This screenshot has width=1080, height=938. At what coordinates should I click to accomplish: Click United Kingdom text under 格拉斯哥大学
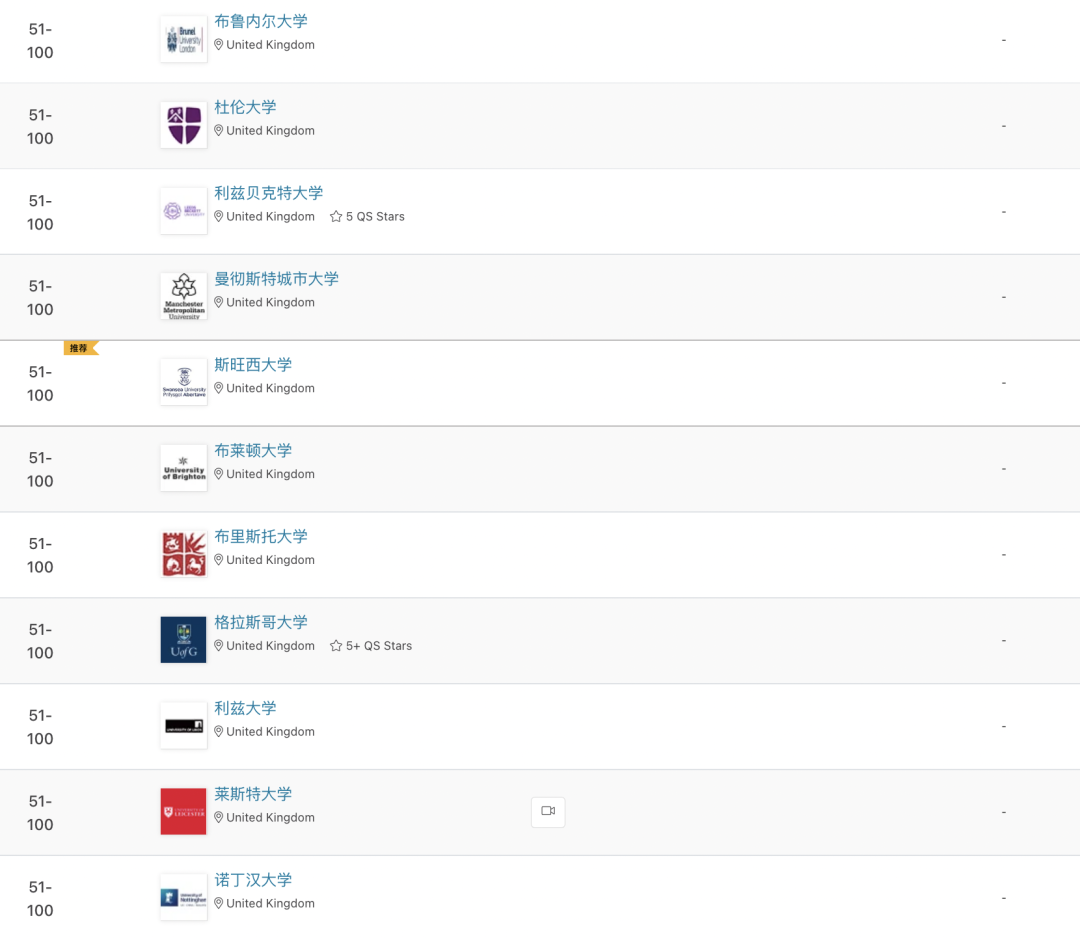point(271,646)
